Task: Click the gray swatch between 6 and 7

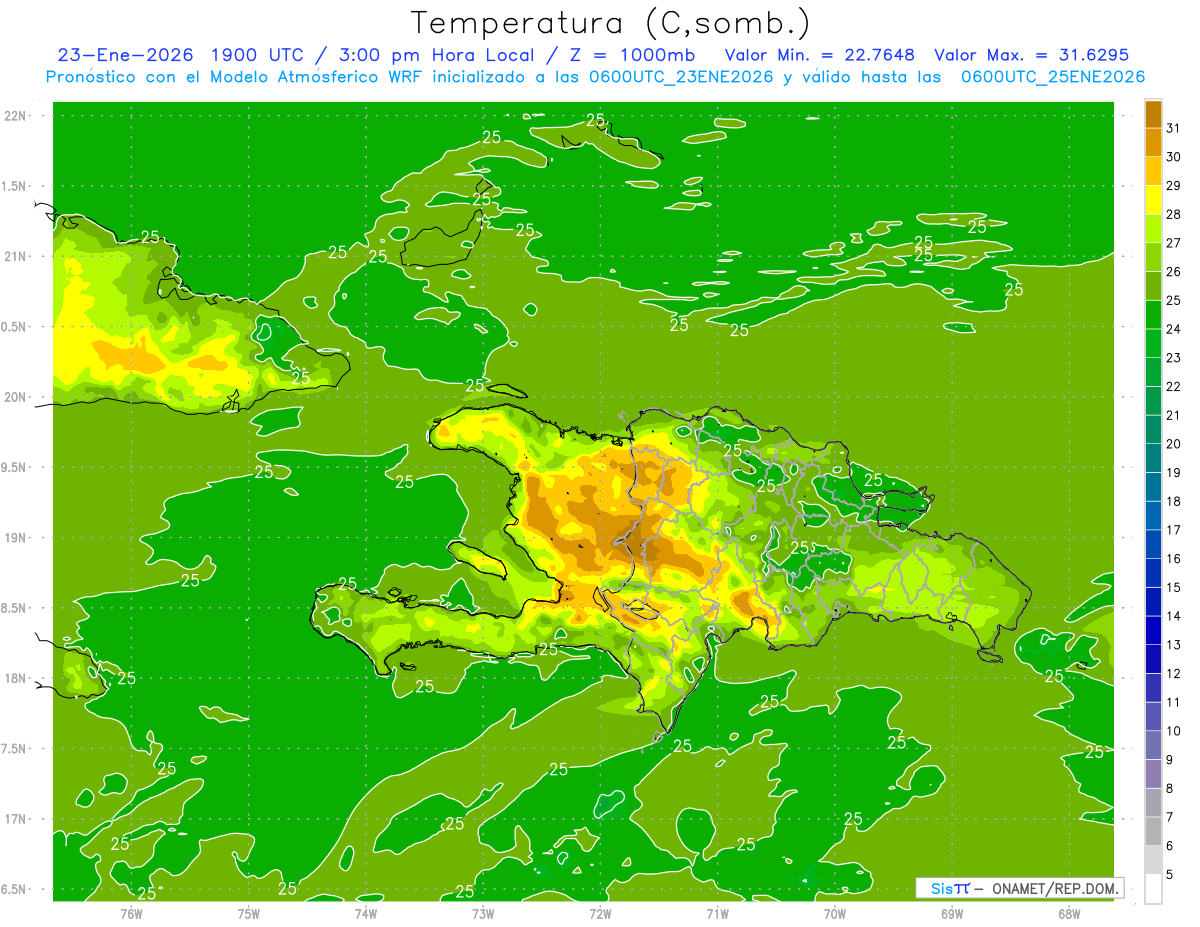Action: 1153,831
